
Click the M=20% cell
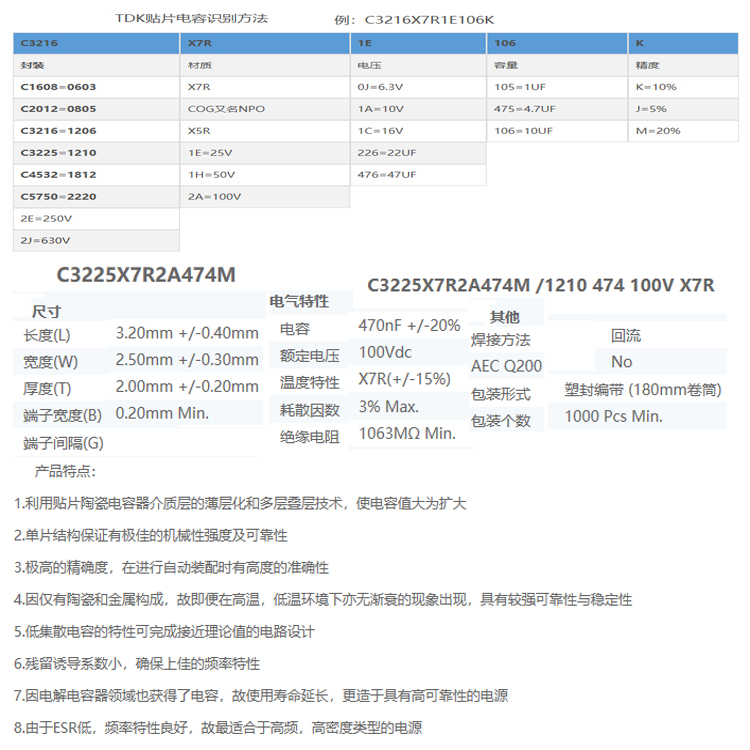[684, 131]
